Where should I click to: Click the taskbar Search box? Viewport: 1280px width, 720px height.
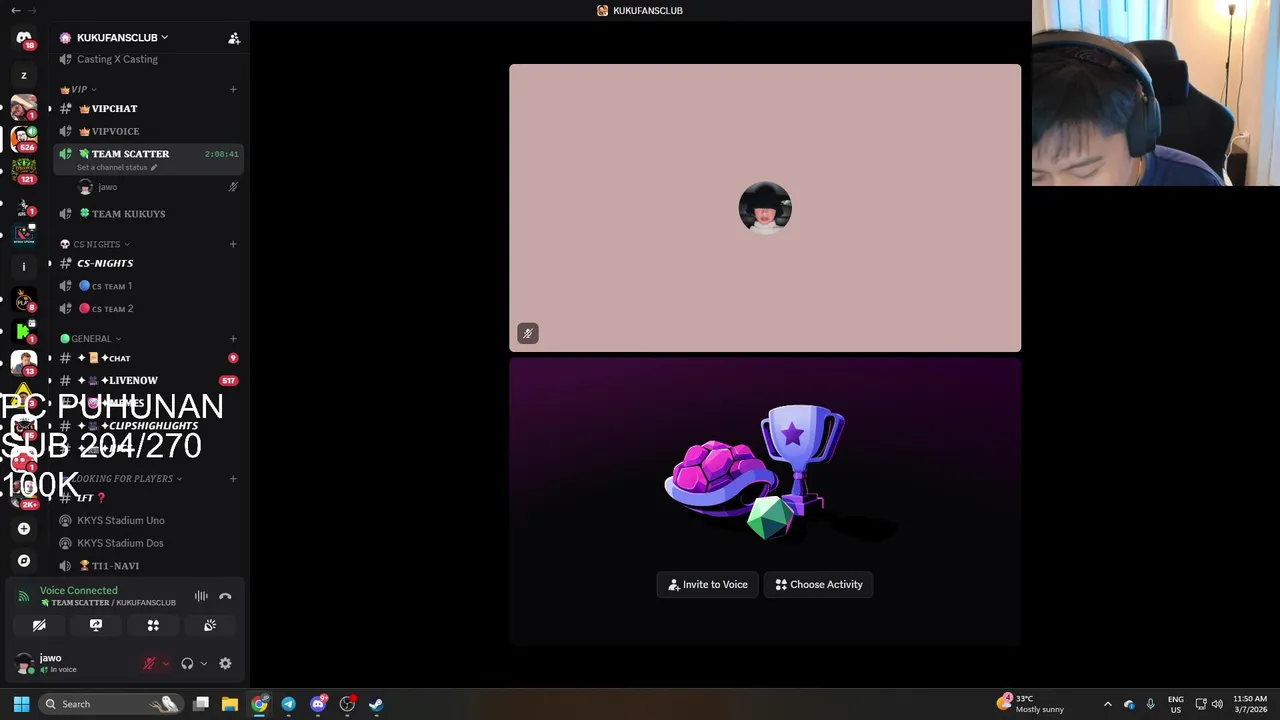[x=112, y=704]
